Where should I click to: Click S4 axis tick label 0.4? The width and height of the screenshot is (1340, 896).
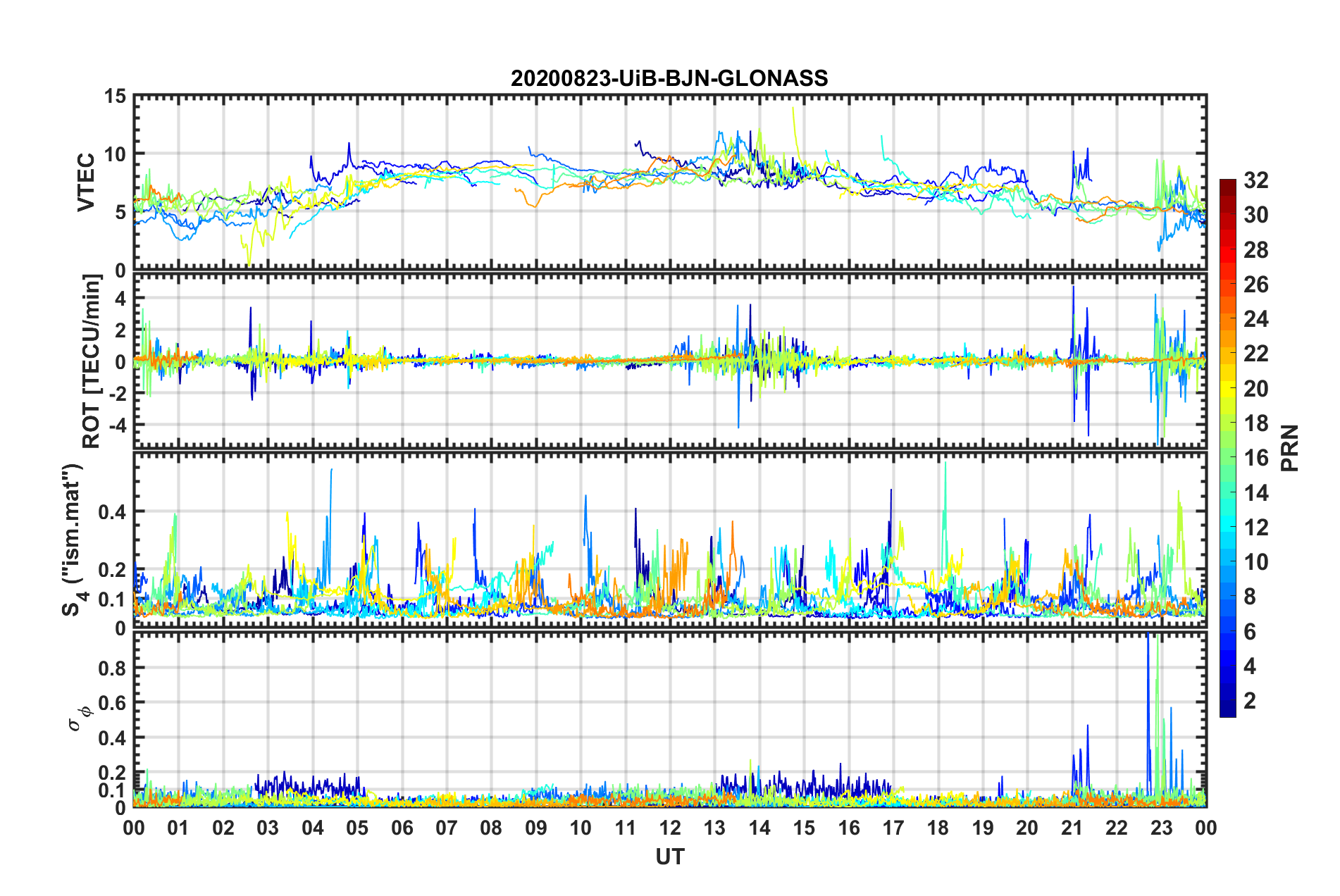coord(112,512)
